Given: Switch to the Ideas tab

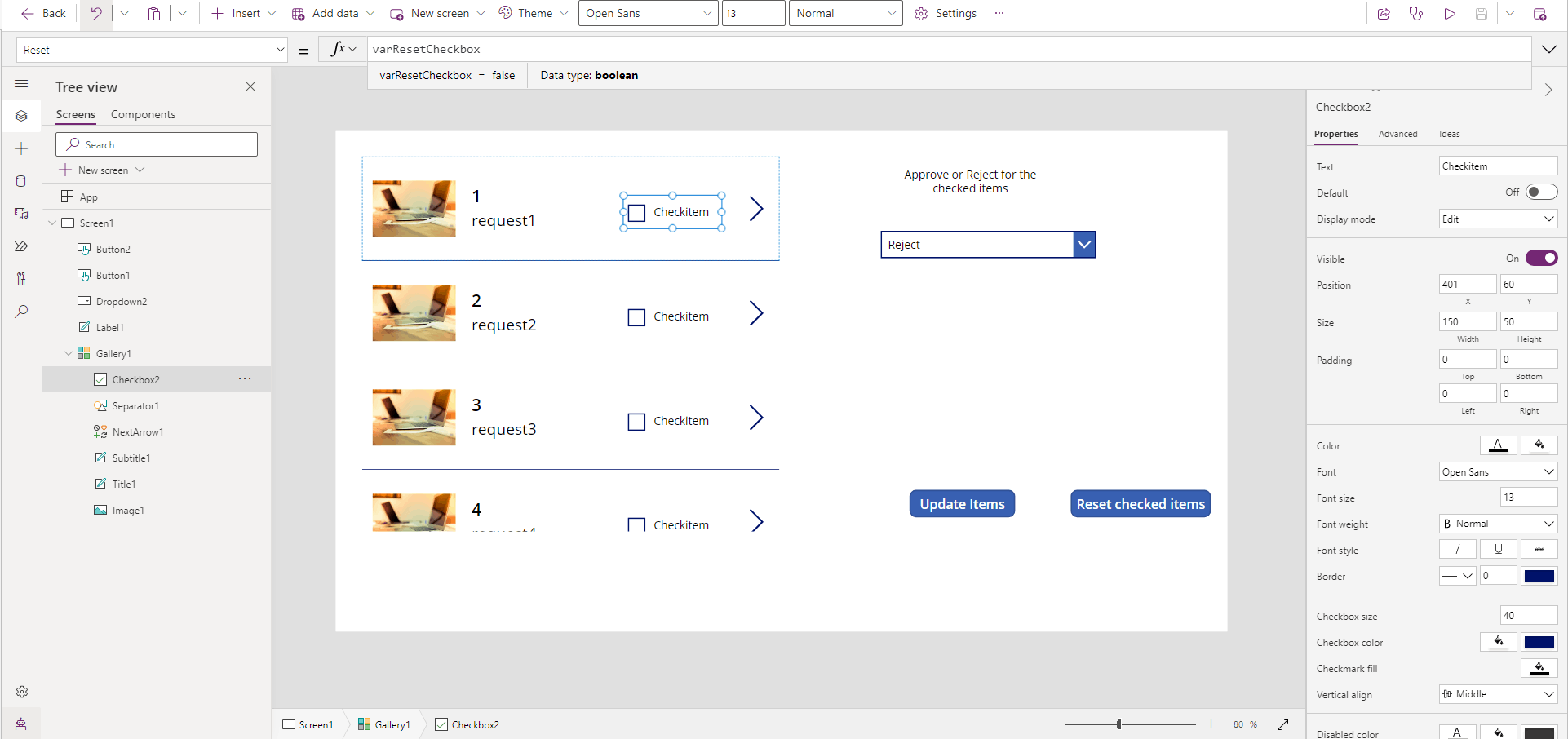Looking at the screenshot, I should pyautogui.click(x=1449, y=134).
